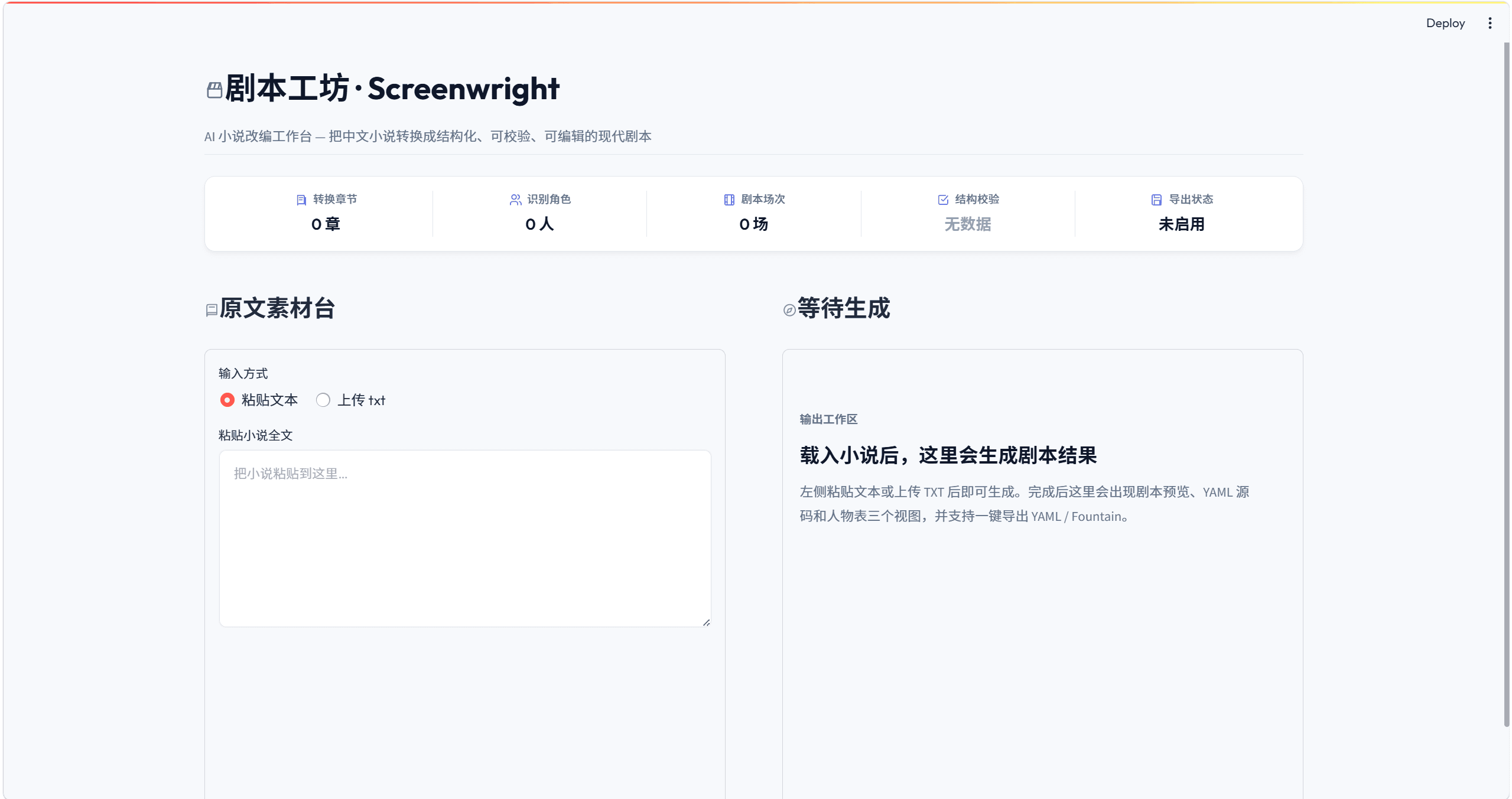Click the 0 场 value

[753, 224]
